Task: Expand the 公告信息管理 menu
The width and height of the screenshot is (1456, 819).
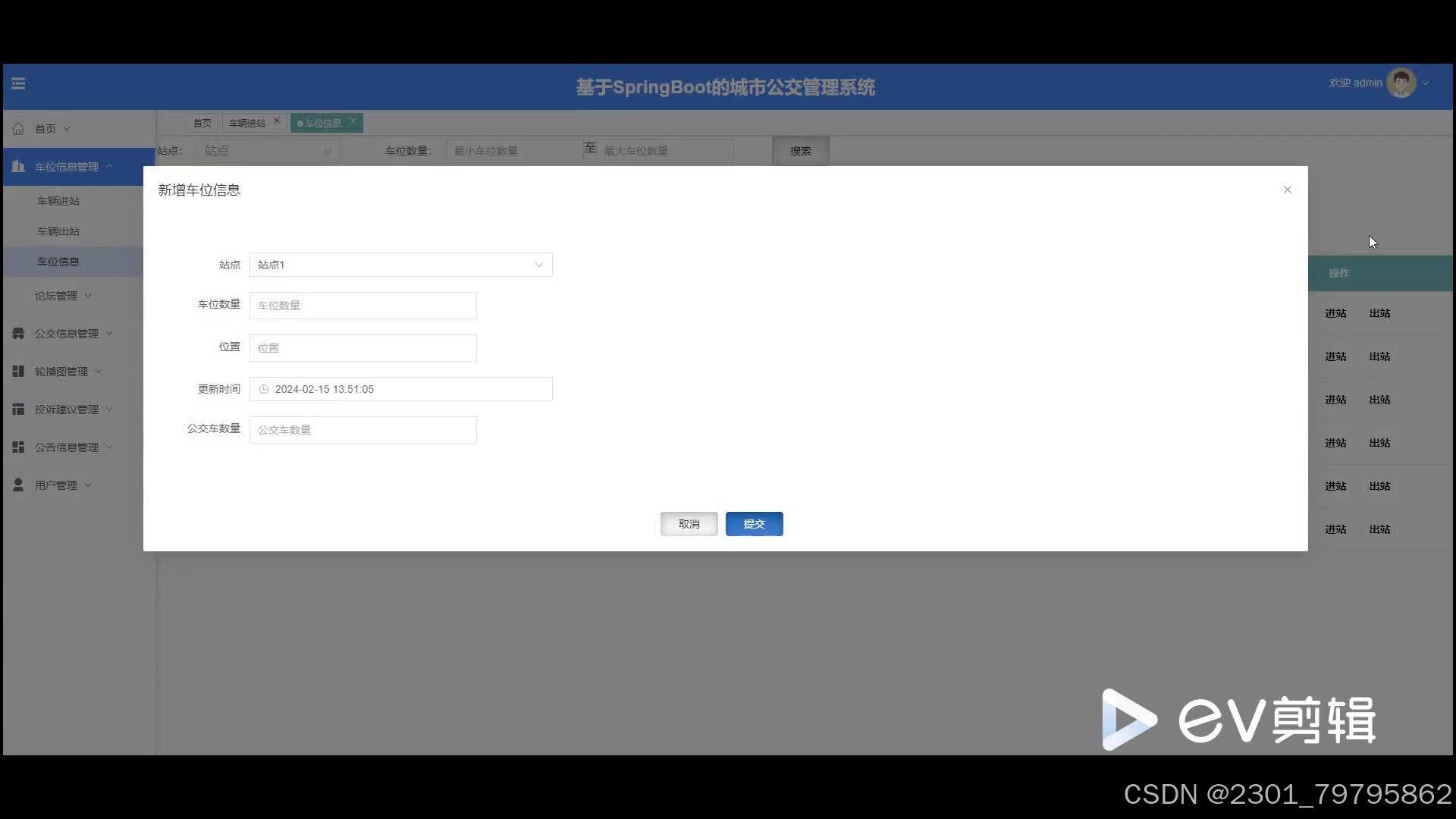Action: click(x=67, y=447)
